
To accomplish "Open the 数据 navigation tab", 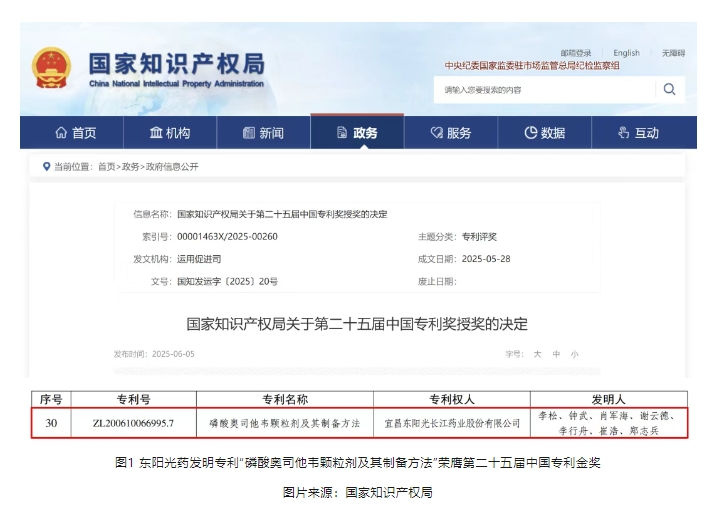I will [x=545, y=133].
